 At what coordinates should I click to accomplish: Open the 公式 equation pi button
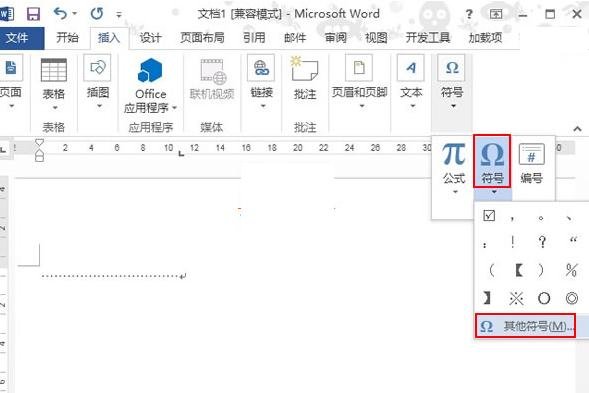[x=454, y=168]
